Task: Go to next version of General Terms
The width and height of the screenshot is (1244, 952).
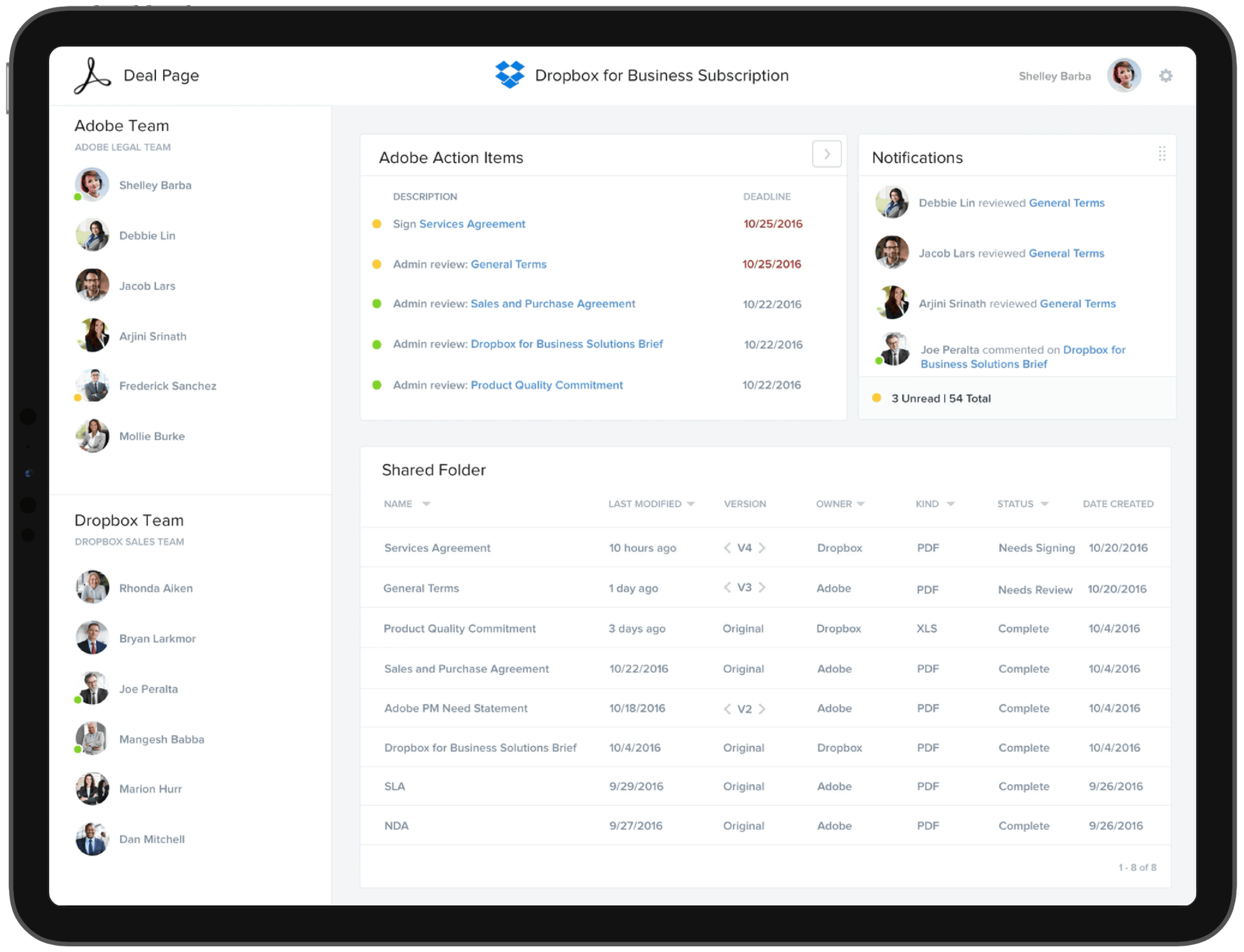Action: 762,587
